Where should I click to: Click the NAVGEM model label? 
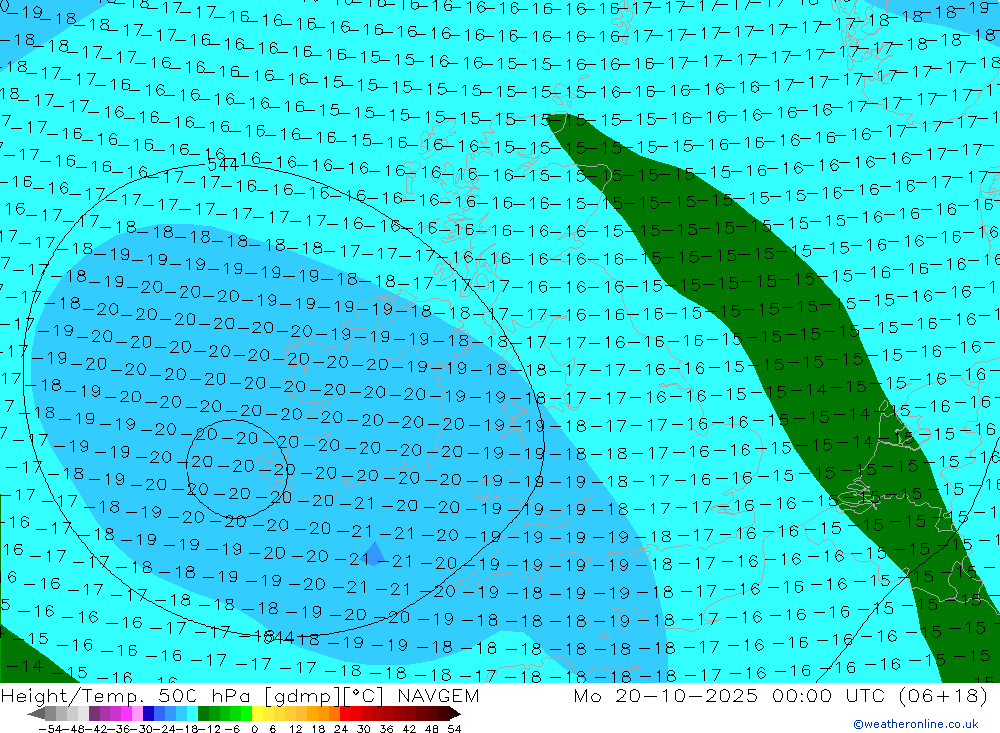coord(435,696)
